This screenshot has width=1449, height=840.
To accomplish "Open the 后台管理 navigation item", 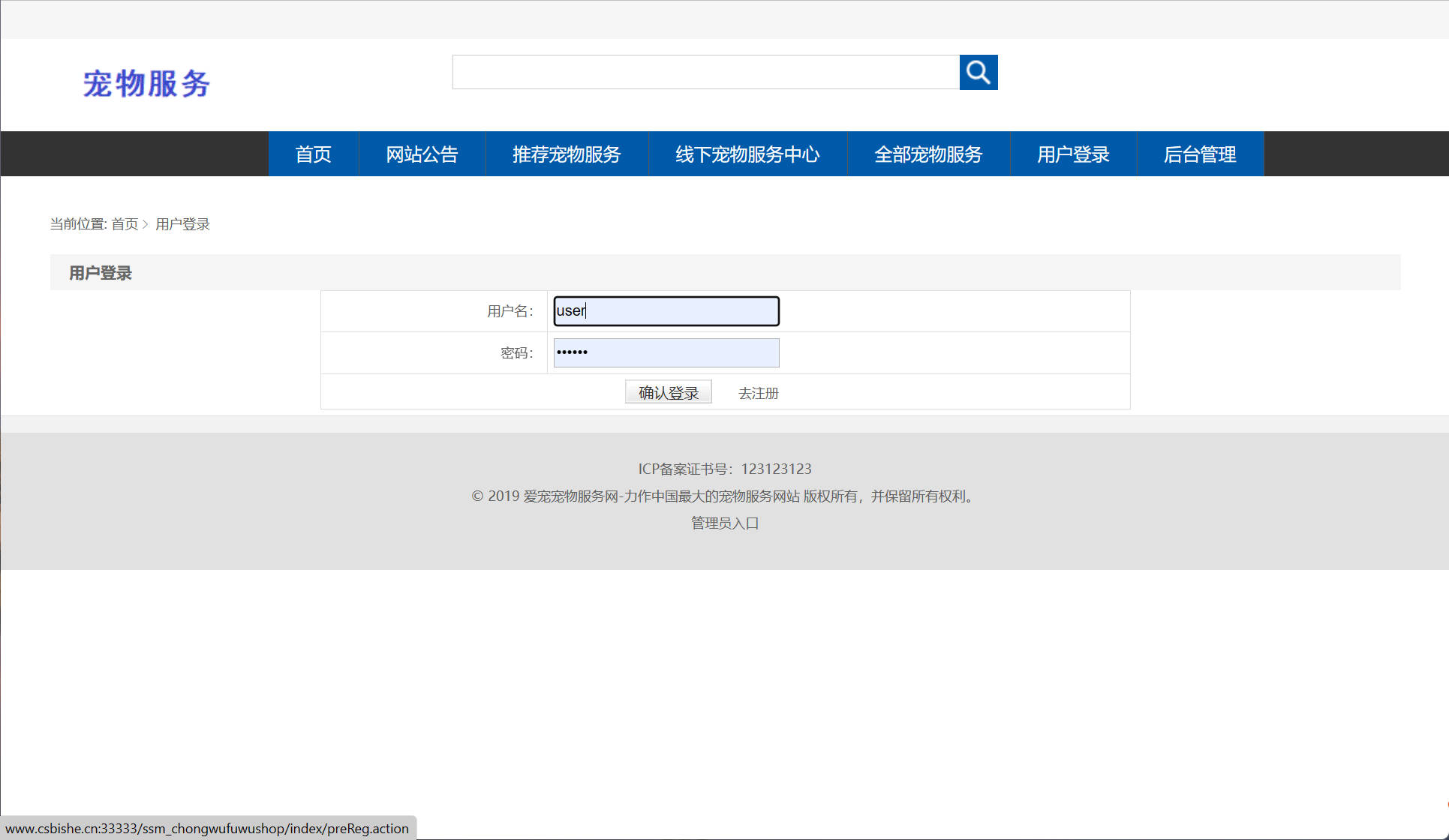I will pyautogui.click(x=1200, y=154).
